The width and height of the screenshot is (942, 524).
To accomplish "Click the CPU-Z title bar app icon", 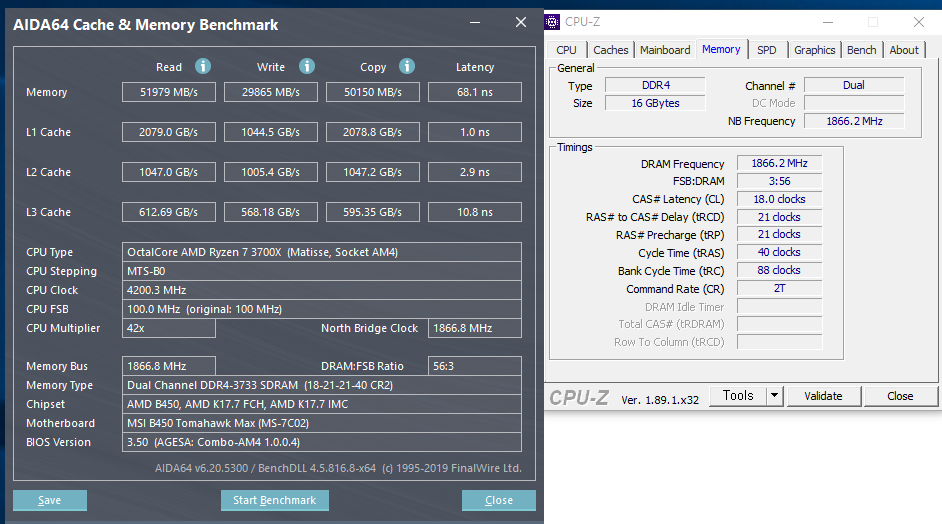I will (552, 22).
